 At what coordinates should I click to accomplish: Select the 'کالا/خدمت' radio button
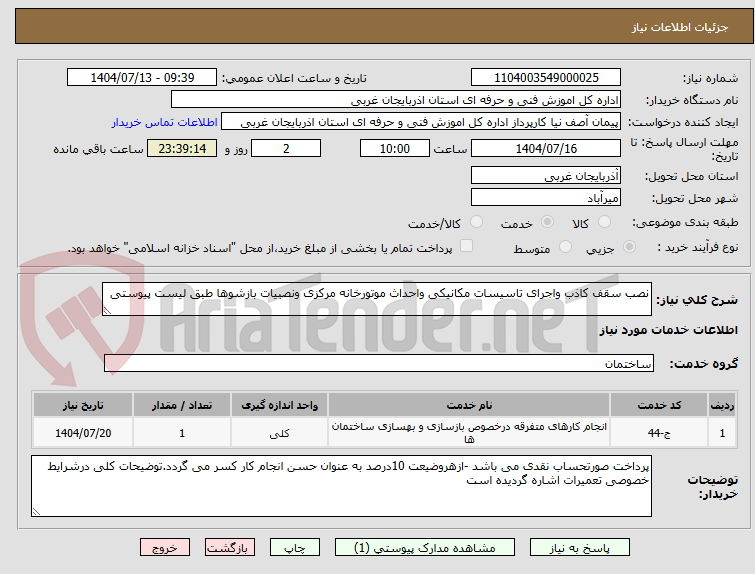[x=476, y=222]
